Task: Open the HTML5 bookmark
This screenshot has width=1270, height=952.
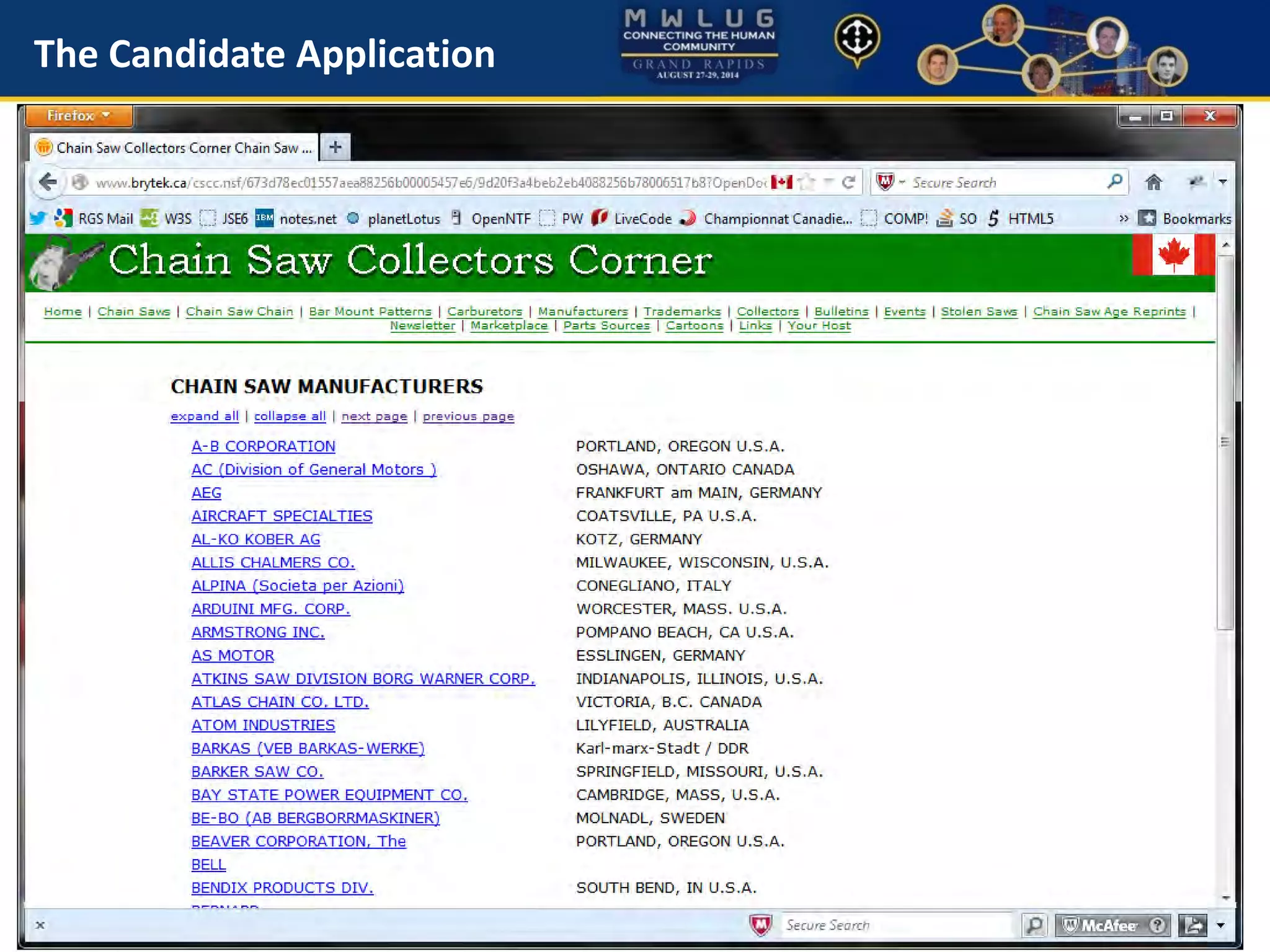Action: [1020, 218]
